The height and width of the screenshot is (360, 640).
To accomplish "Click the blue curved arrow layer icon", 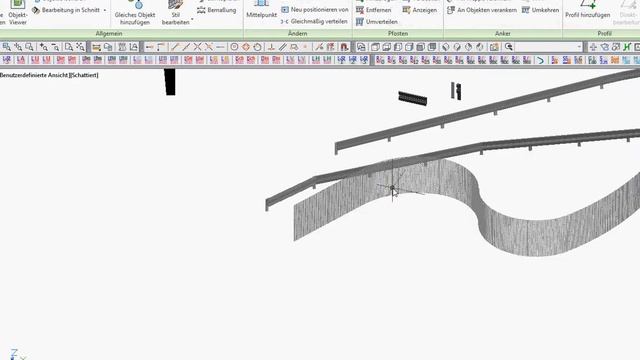I will pyautogui.click(x=540, y=60).
